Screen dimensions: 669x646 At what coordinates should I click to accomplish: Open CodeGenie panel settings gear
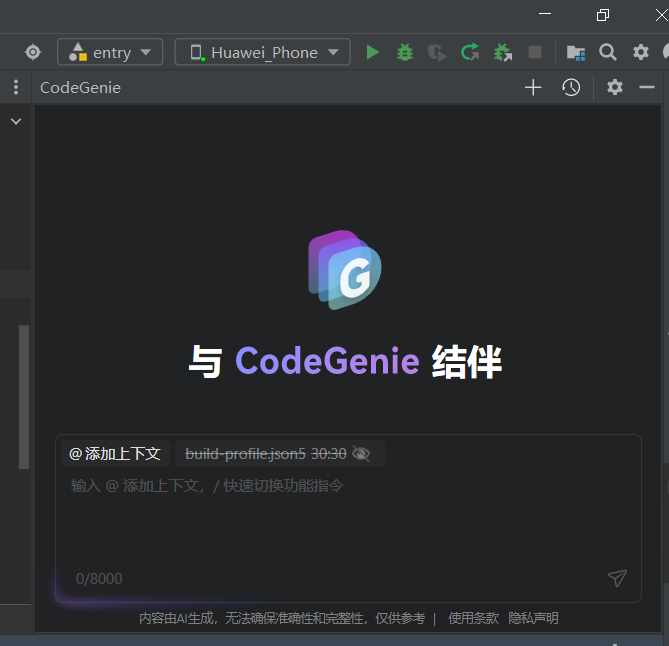tap(615, 87)
